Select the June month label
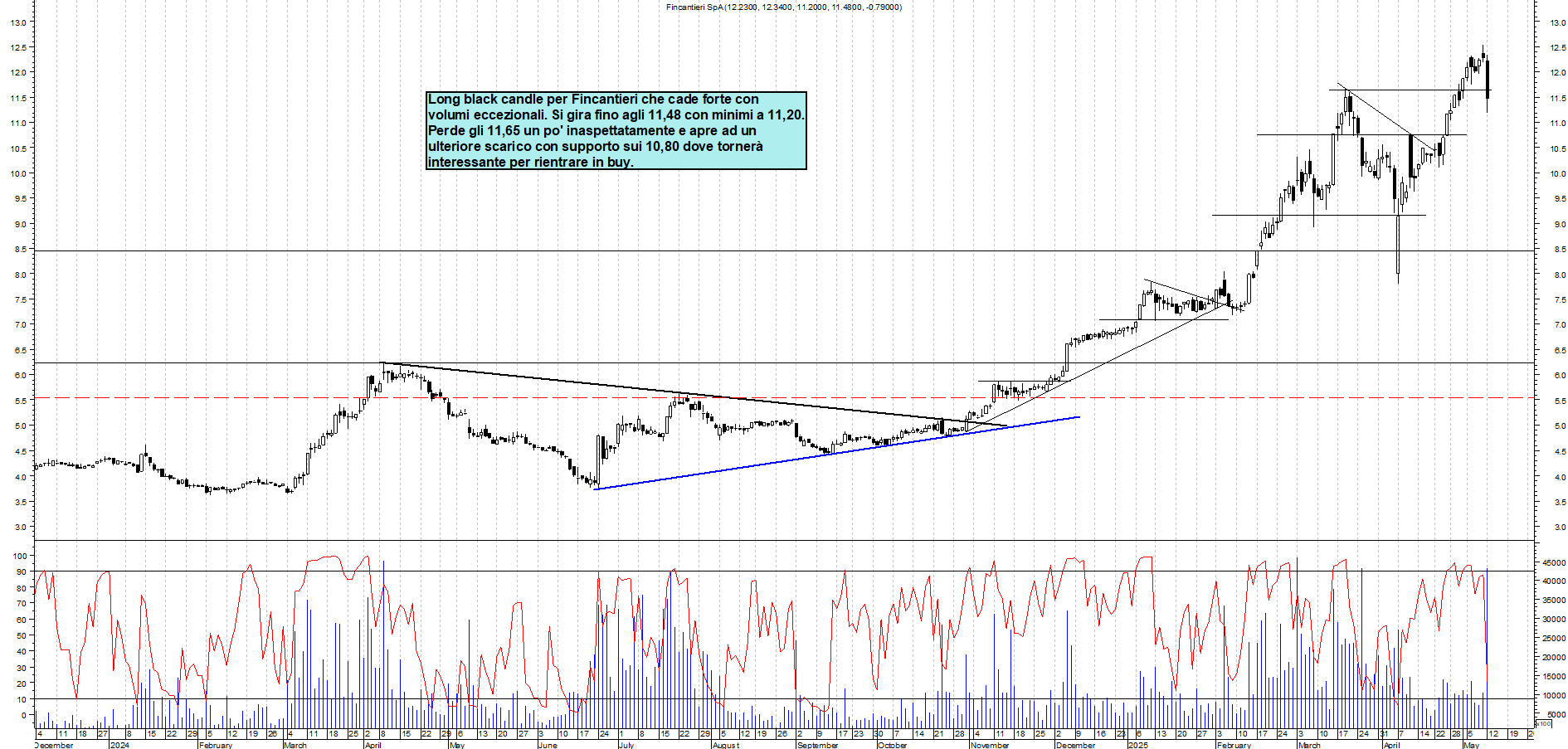 pos(548,745)
